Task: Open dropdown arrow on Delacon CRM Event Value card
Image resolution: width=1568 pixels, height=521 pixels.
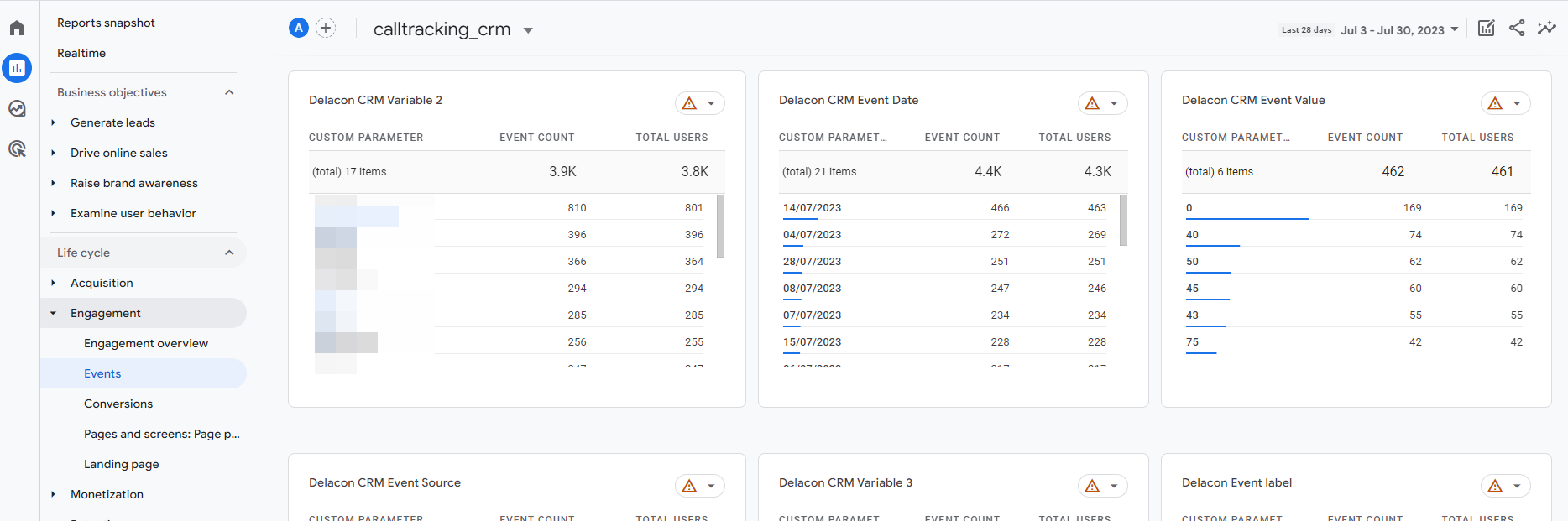Action: [1517, 104]
